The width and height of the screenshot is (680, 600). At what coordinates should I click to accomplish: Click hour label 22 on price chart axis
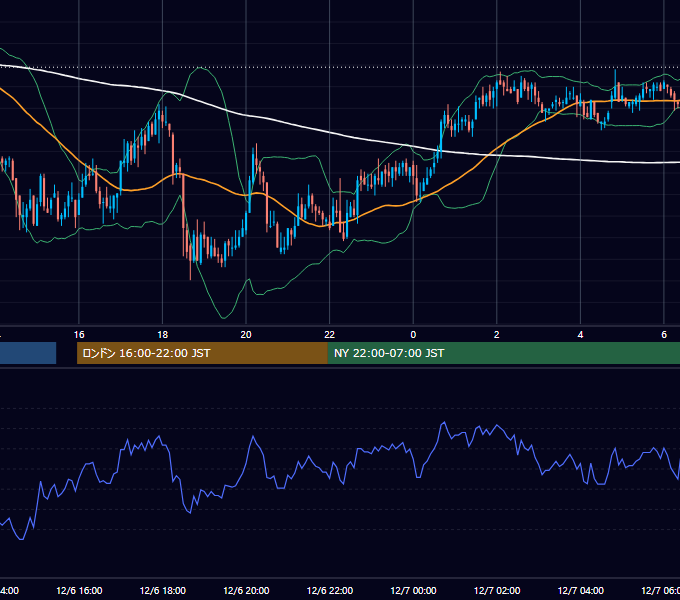(x=330, y=335)
